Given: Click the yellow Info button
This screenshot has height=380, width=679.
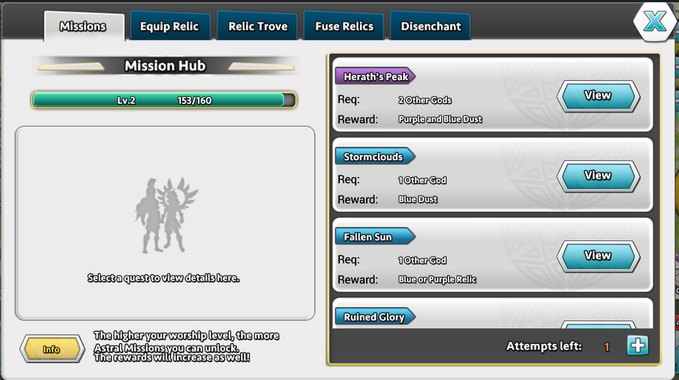Looking at the screenshot, I should coord(52,349).
